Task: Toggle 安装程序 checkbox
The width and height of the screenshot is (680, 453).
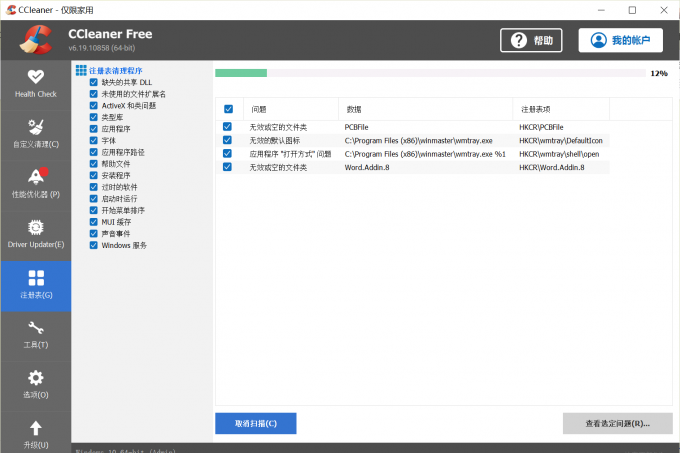Action: [x=94, y=175]
